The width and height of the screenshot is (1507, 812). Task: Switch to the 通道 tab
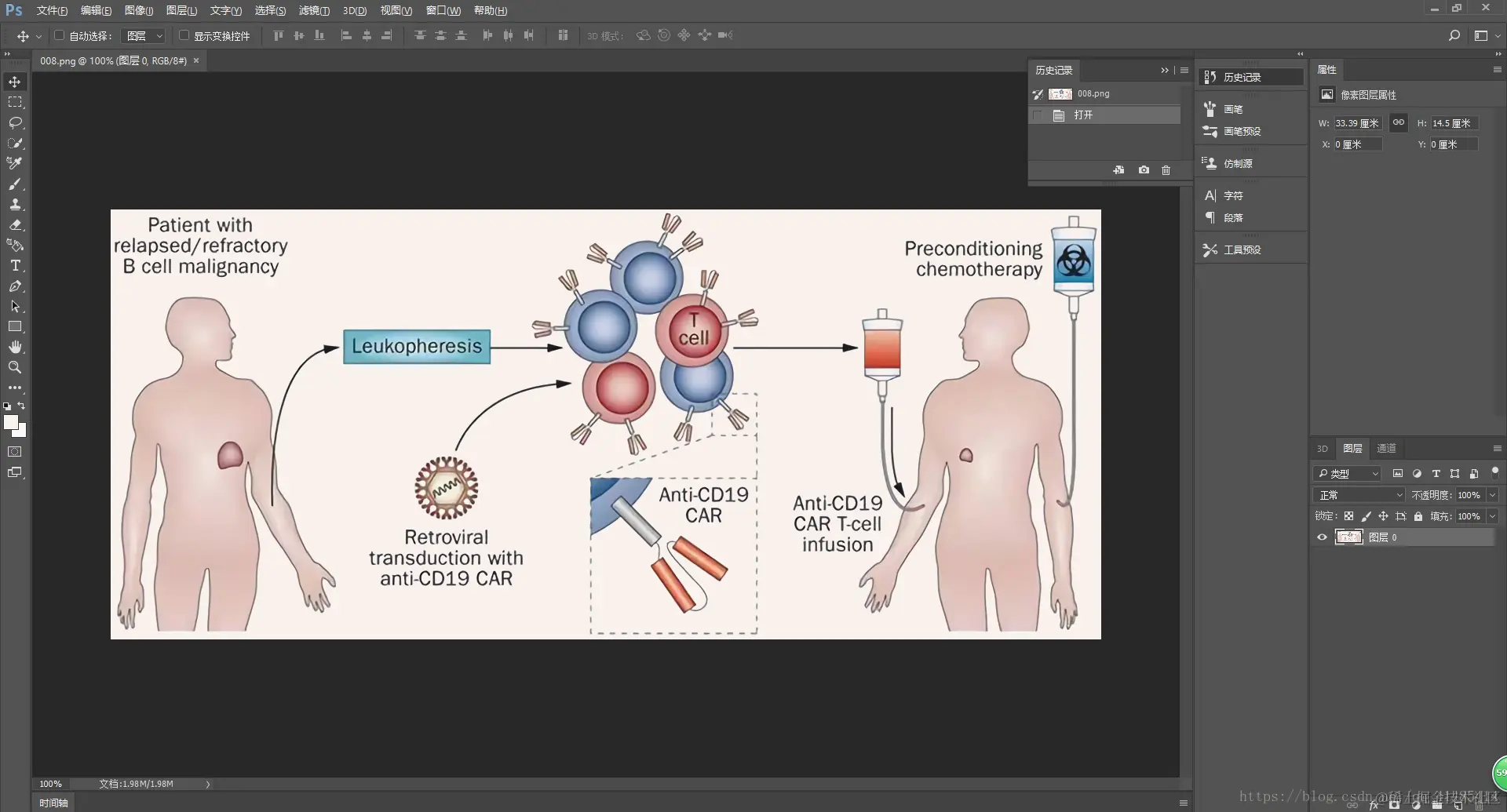point(1386,449)
